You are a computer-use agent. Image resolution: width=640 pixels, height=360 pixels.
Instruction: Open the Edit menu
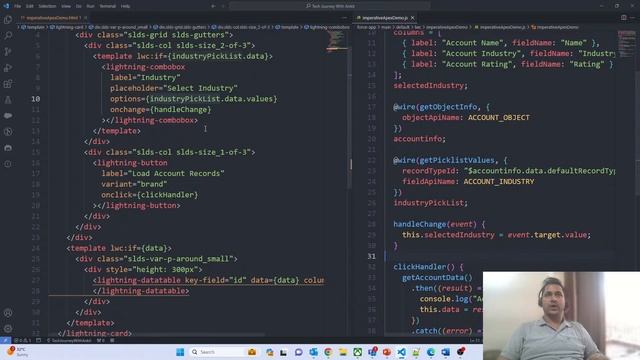(x=30, y=6)
